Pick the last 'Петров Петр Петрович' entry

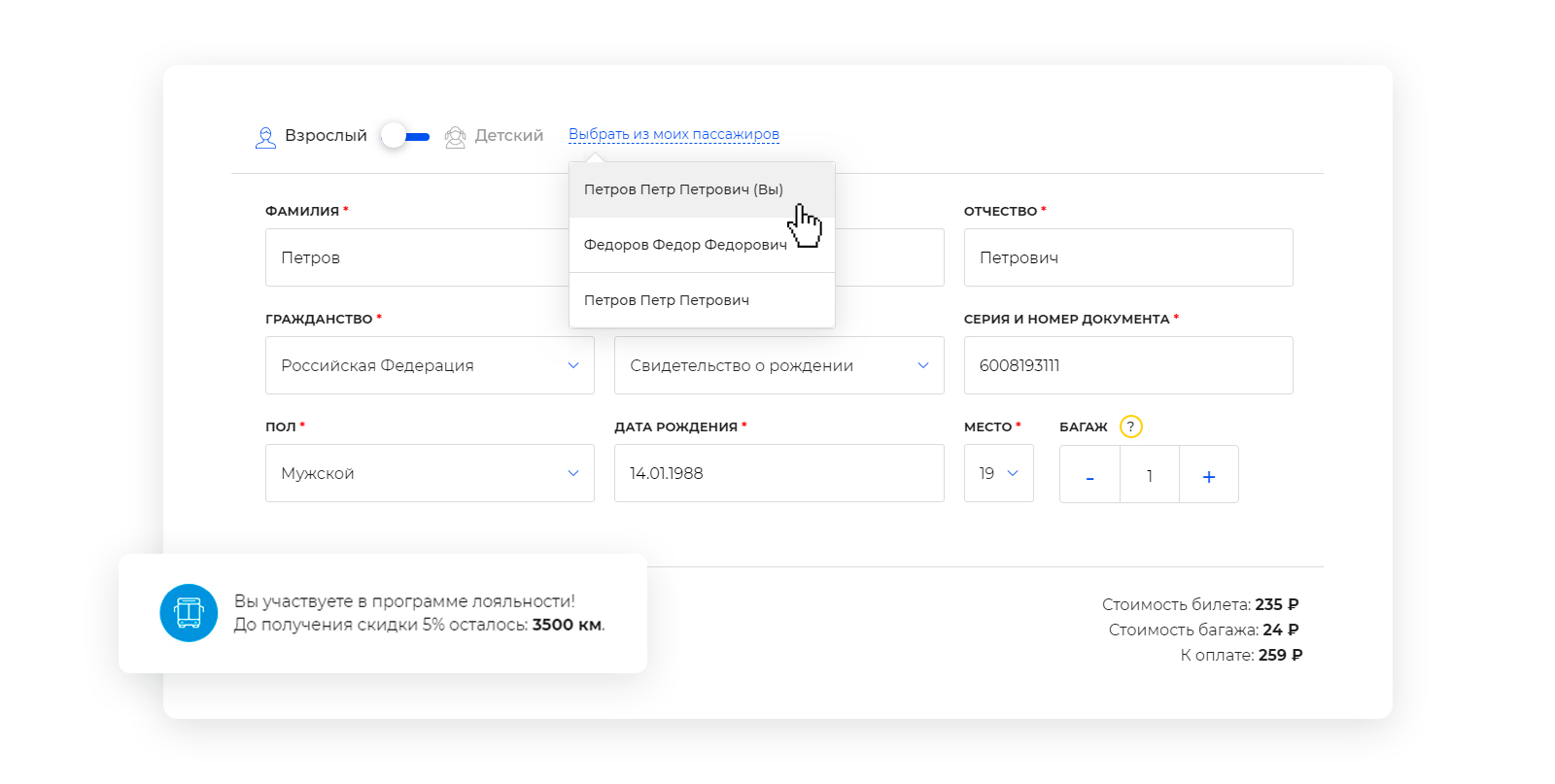[x=702, y=300]
